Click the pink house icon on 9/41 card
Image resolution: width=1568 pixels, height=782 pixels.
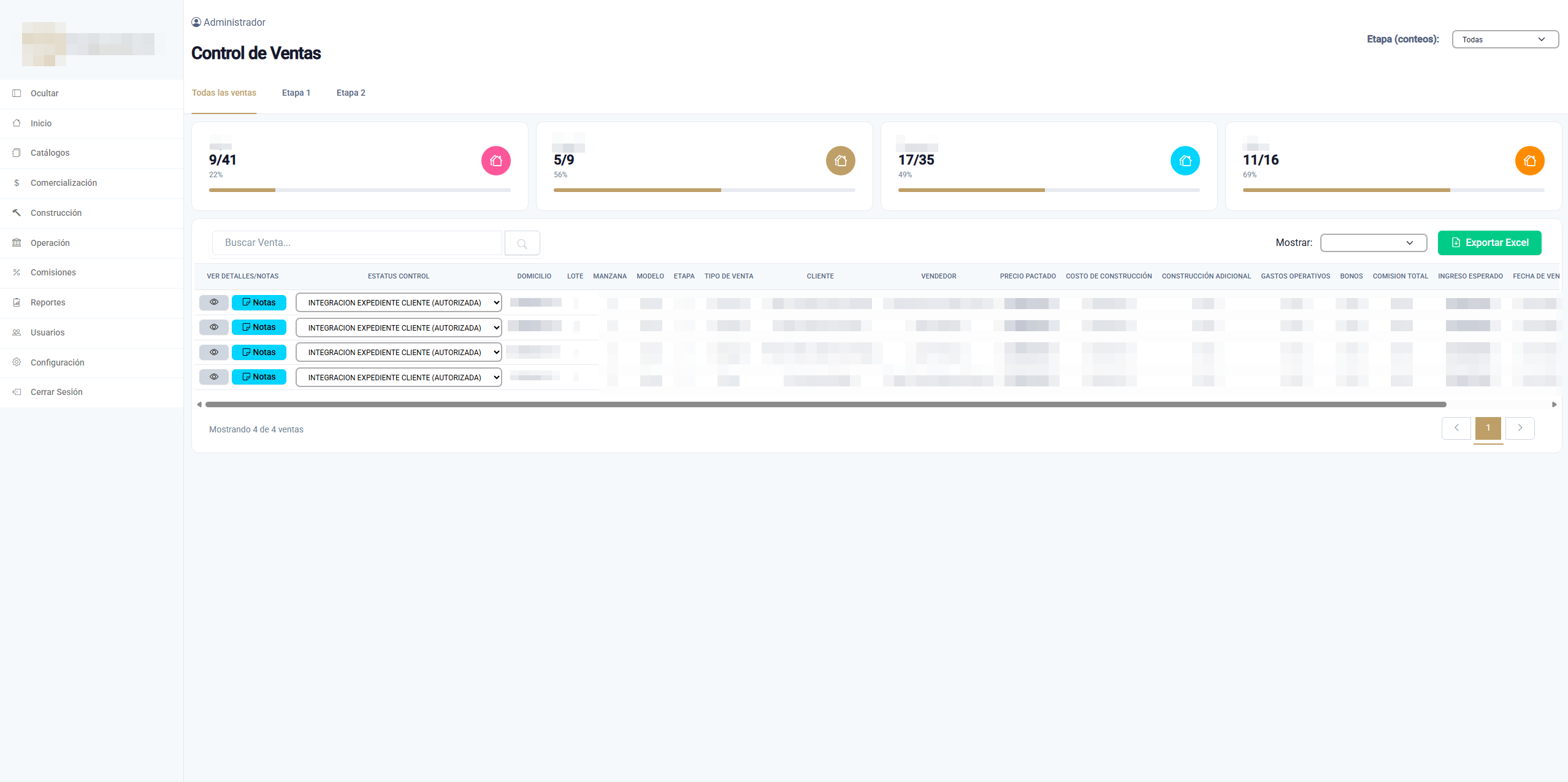click(x=496, y=161)
